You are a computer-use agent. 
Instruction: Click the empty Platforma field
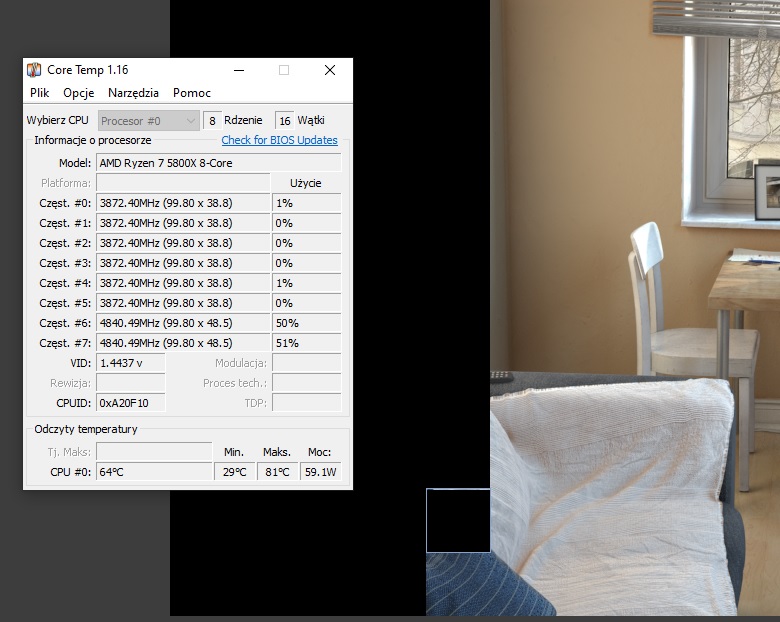pyautogui.click(x=183, y=183)
